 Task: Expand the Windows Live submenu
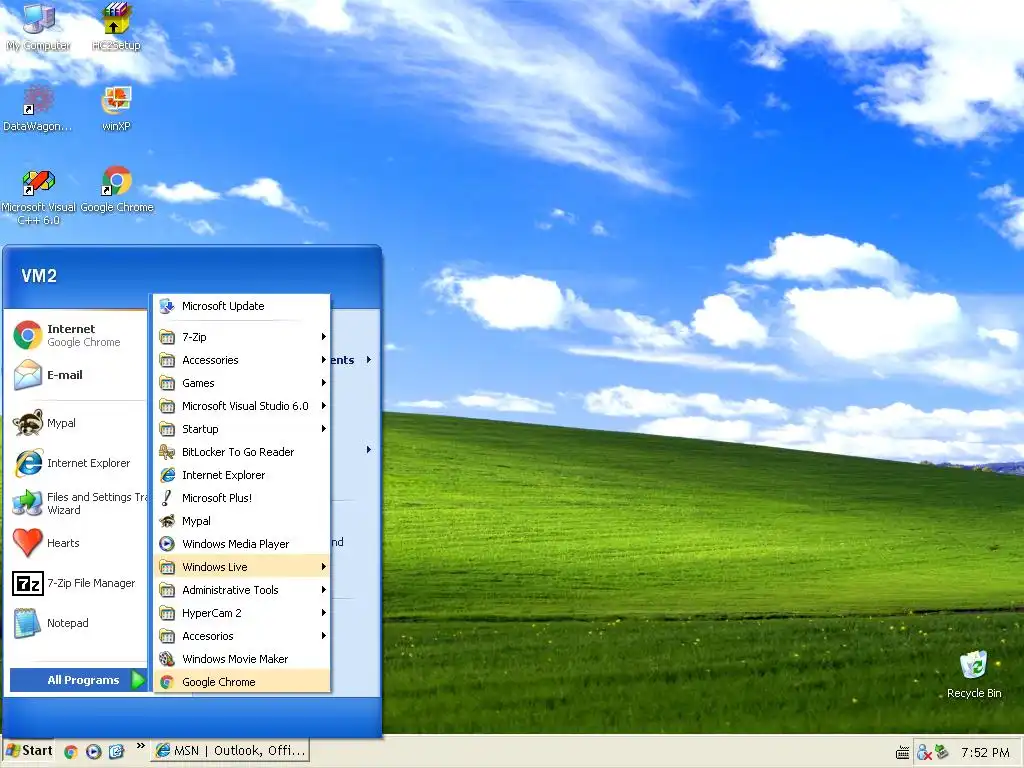point(242,566)
